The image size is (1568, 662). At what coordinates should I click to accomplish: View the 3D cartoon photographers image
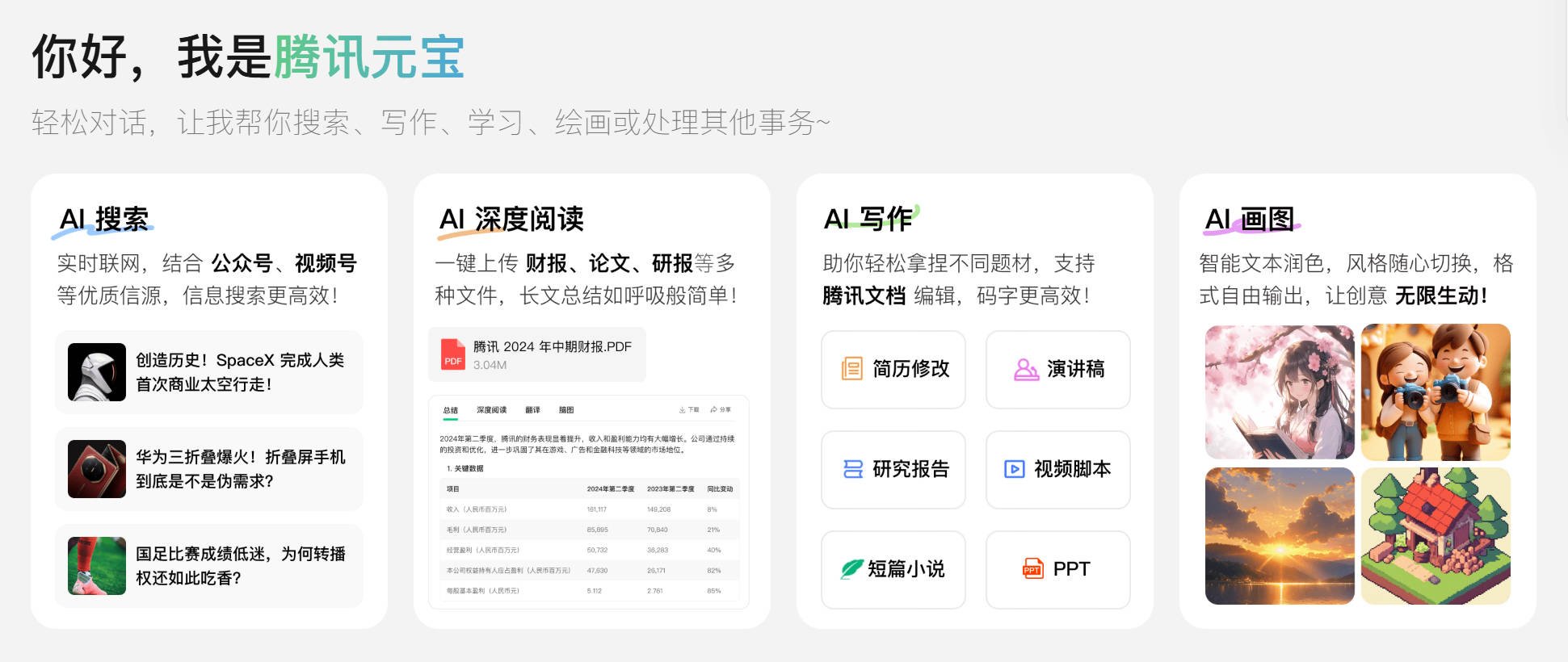tap(1436, 392)
